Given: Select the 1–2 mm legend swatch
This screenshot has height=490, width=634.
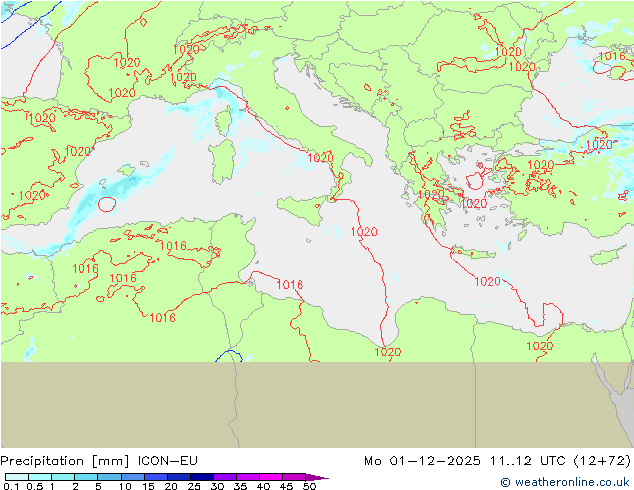Looking at the screenshot, I should pos(63,477).
